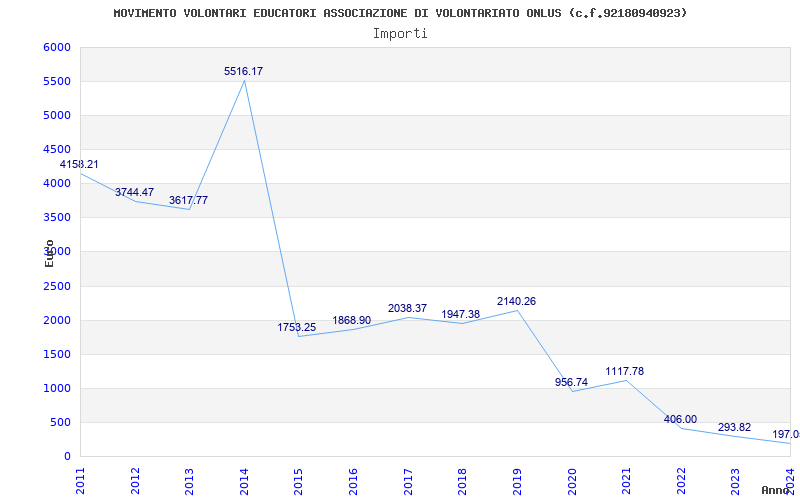Viewport: 800px width, 500px height.
Task: Click the 2017 x-axis year label
Action: [408, 482]
